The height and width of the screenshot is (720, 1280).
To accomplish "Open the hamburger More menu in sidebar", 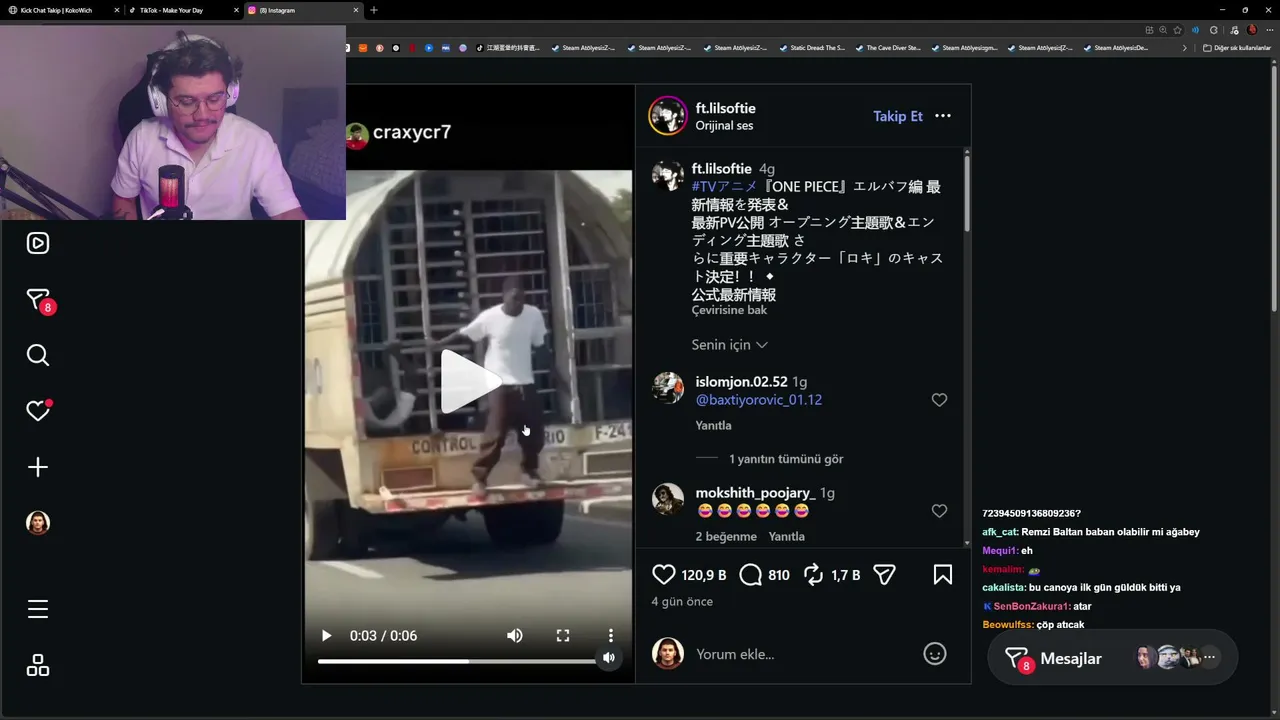I will (38, 609).
